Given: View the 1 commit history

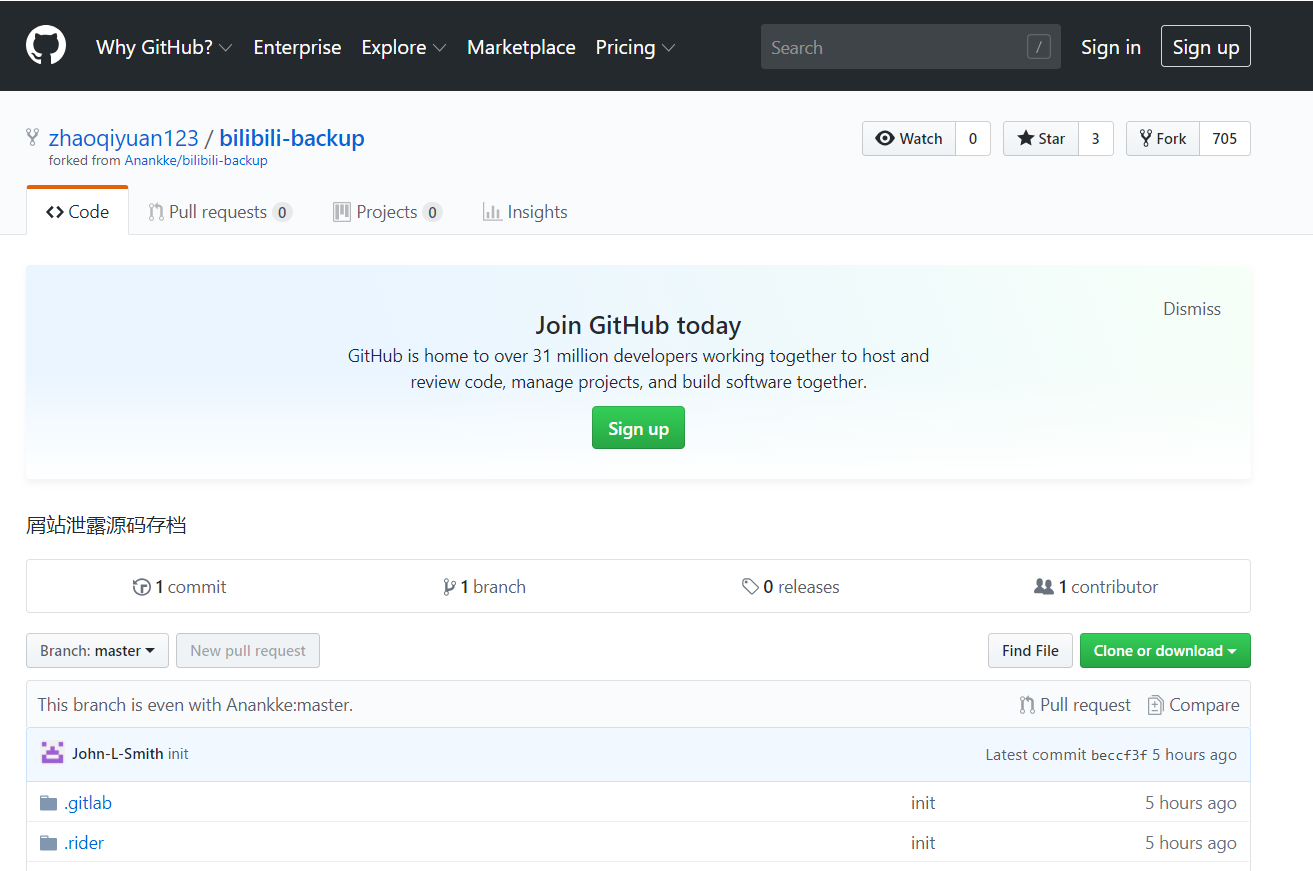Looking at the screenshot, I should (x=180, y=587).
